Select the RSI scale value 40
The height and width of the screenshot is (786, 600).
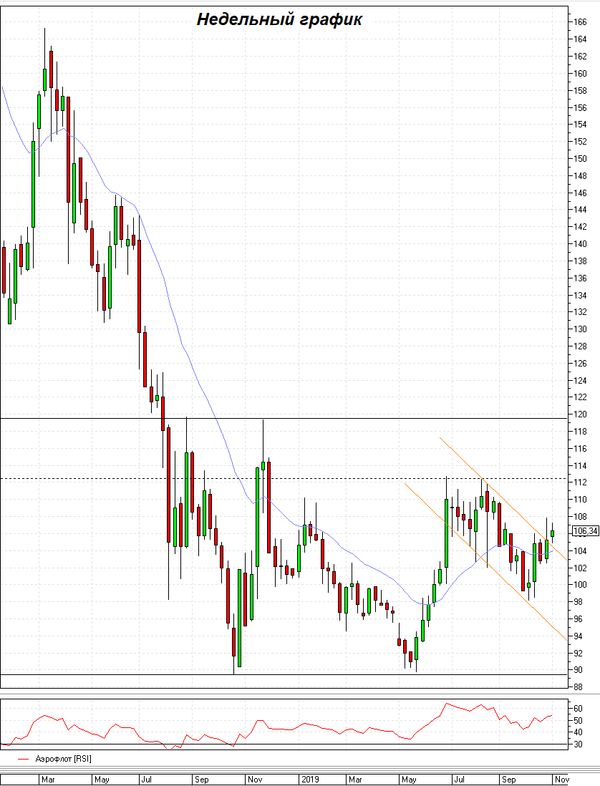(578, 732)
